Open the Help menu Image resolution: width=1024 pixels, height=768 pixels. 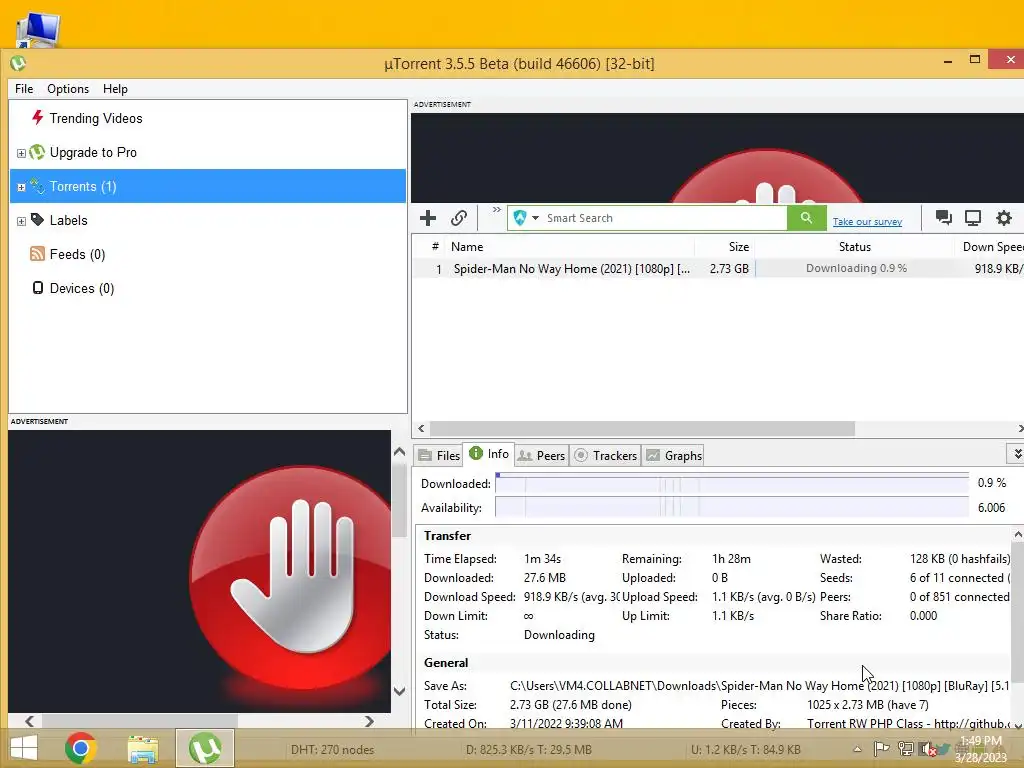pyautogui.click(x=115, y=89)
